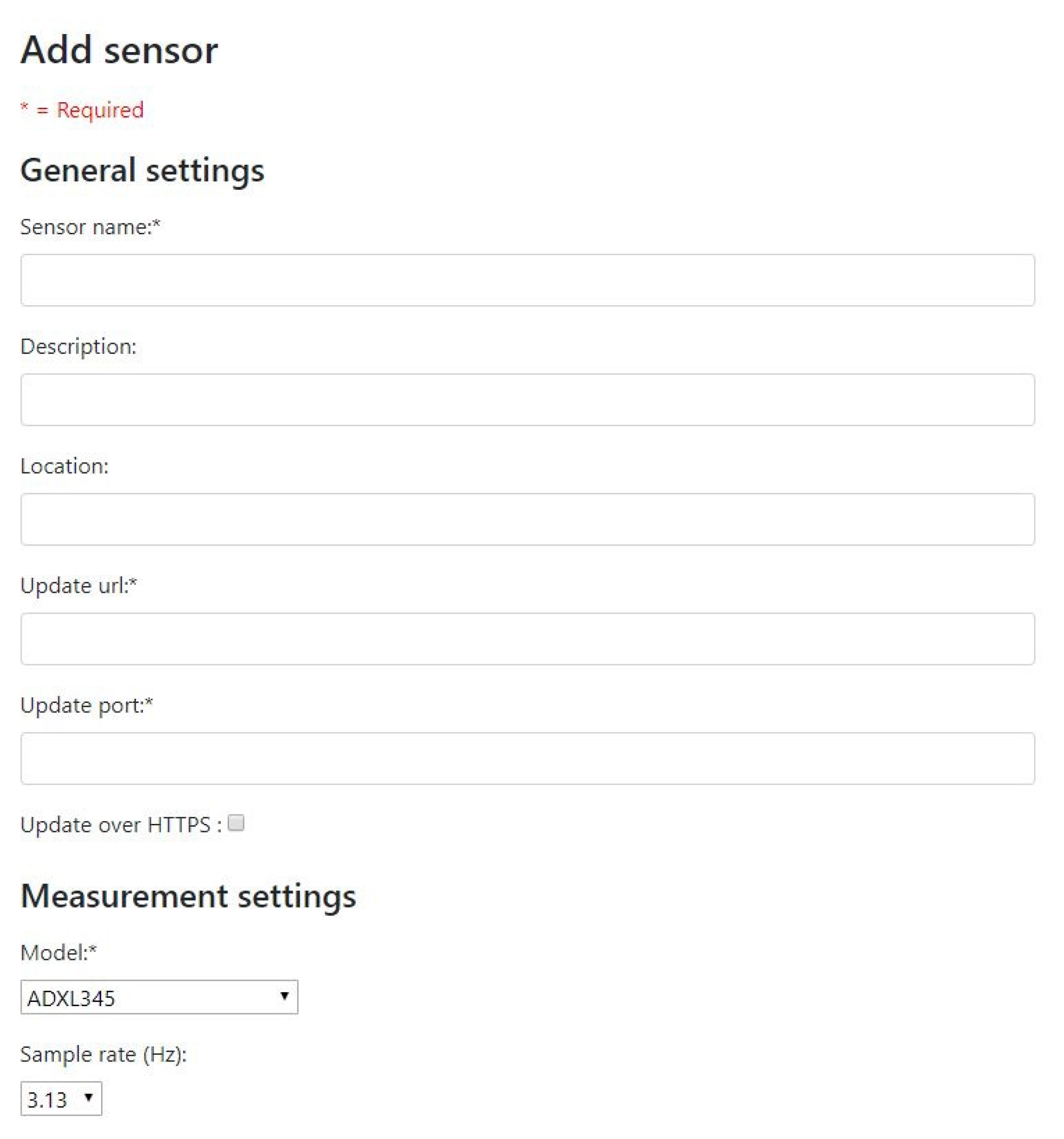Click the red '* = Required' note
Screen dimensions: 1064x1139
pyautogui.click(x=82, y=110)
